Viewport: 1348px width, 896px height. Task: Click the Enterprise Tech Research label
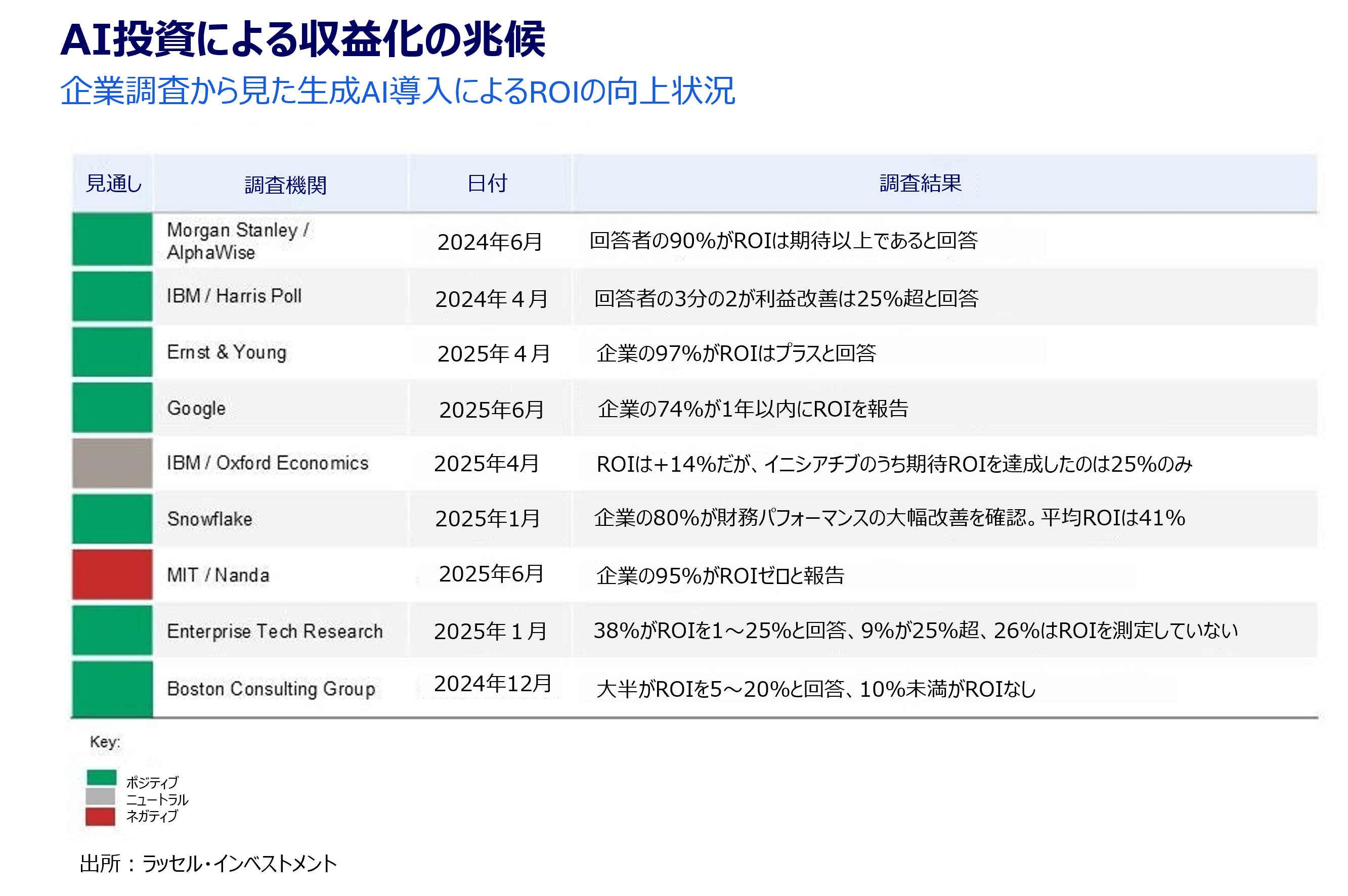click(x=274, y=631)
